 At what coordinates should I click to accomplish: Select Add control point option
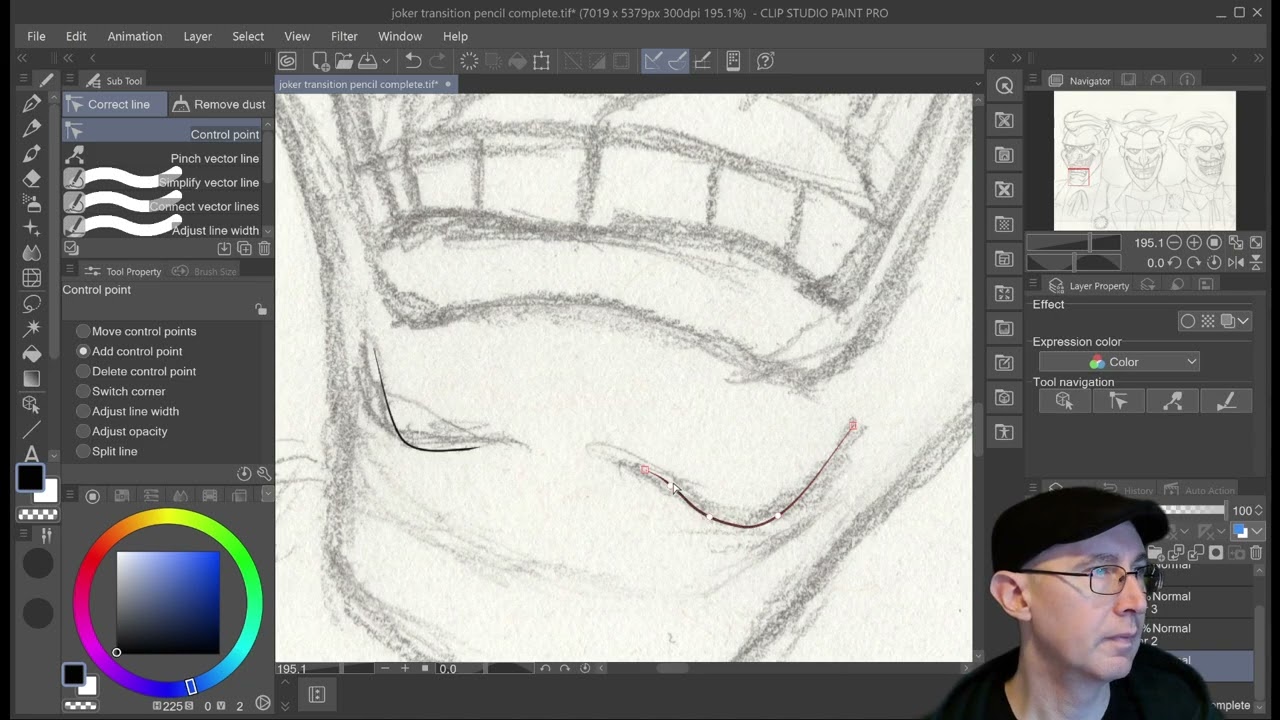tap(129, 351)
